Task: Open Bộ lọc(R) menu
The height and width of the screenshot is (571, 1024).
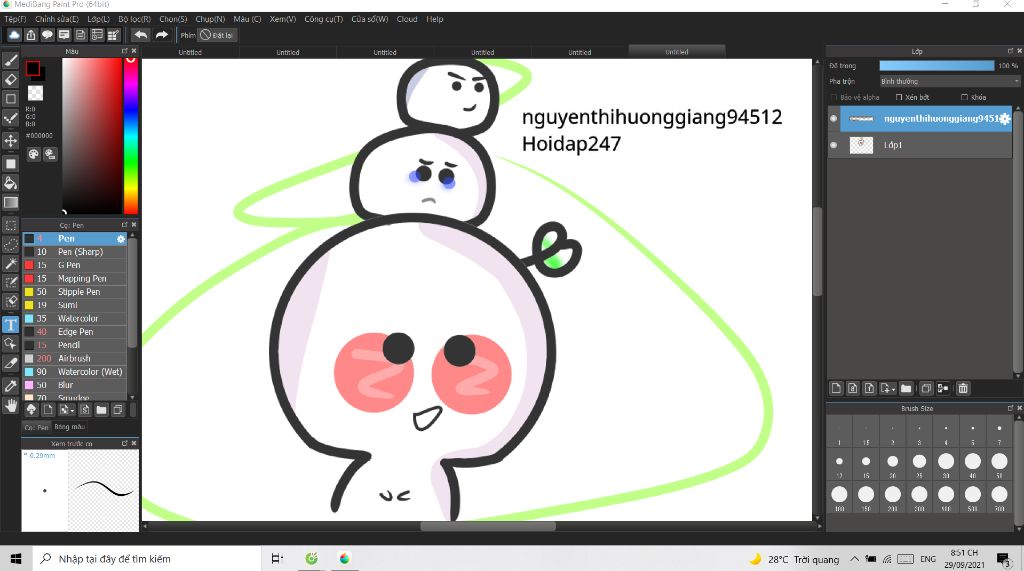Action: (x=135, y=19)
